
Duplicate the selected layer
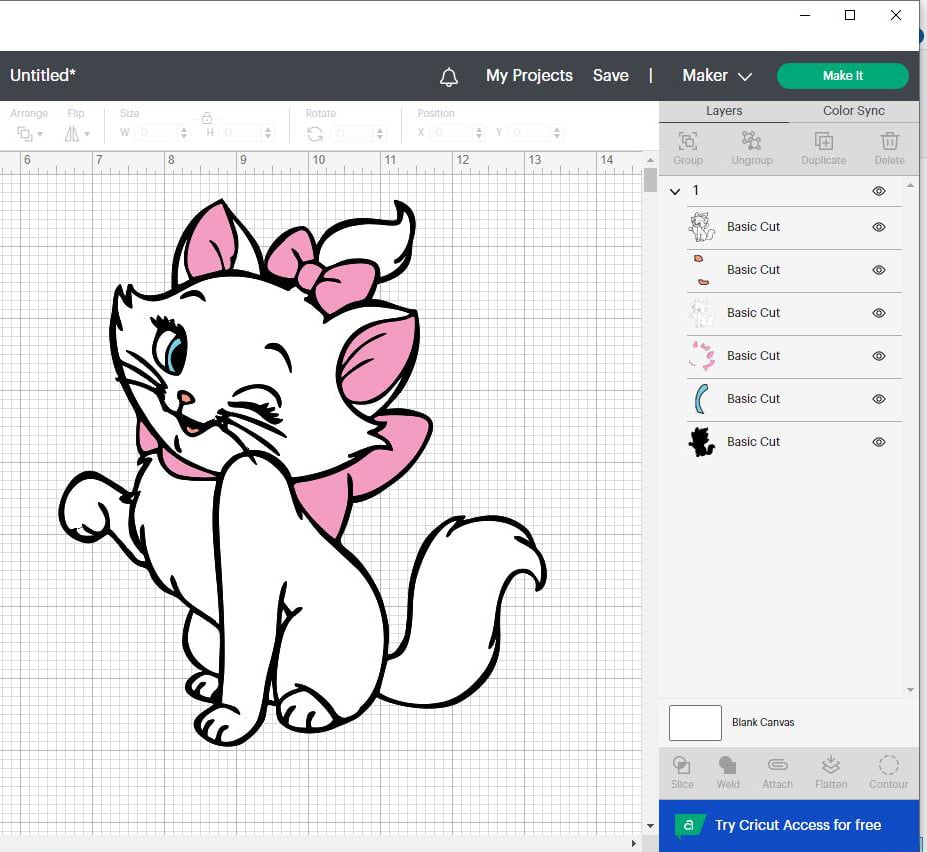824,148
